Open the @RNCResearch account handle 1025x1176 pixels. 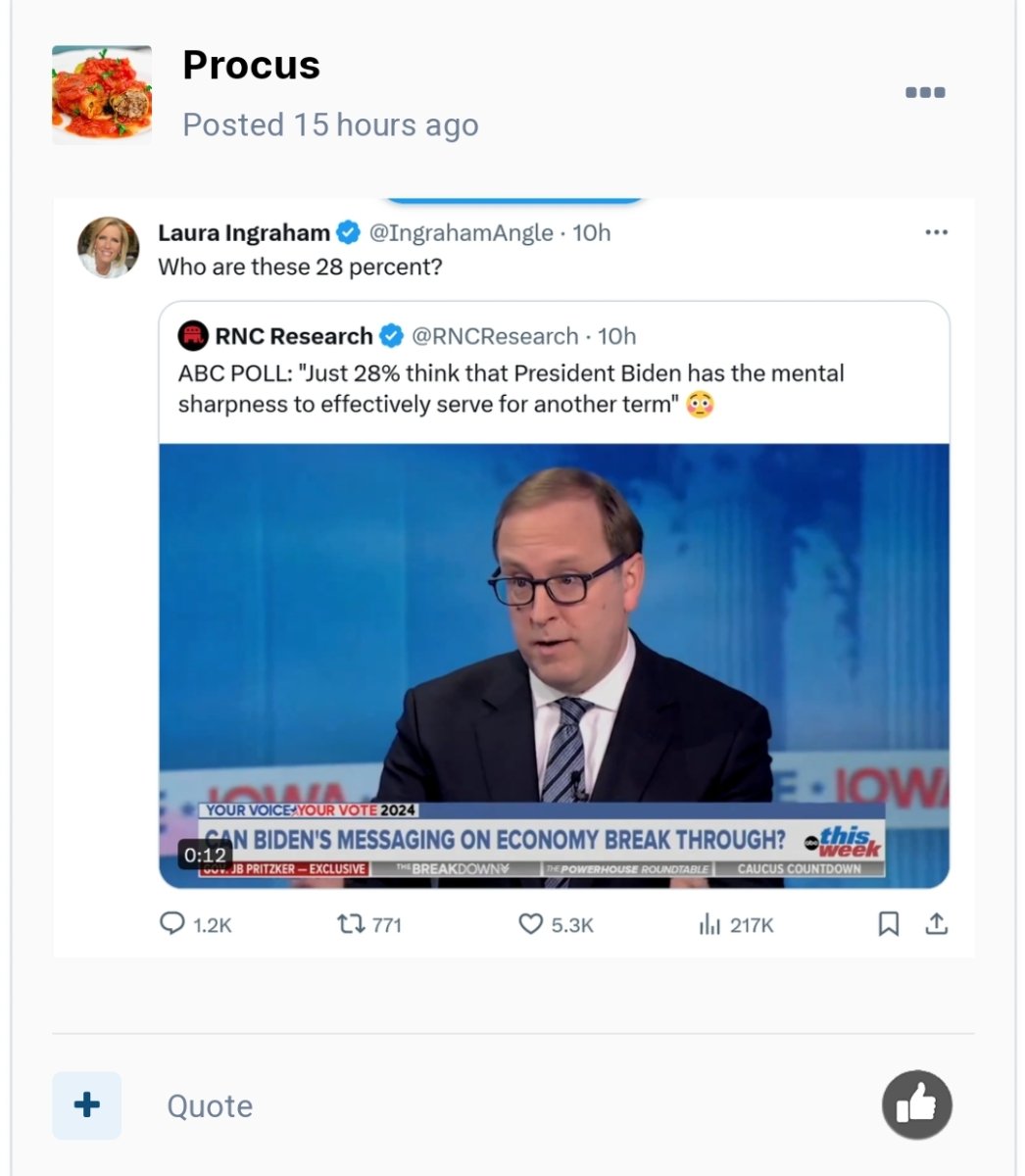495,336
